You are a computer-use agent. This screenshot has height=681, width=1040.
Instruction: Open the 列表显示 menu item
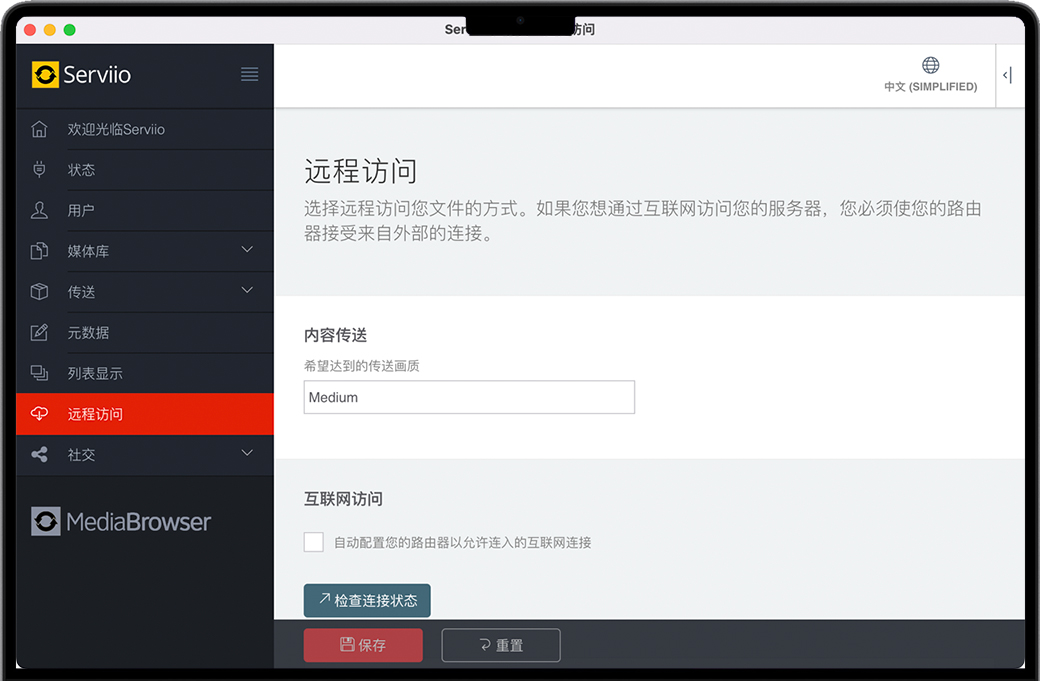(95, 374)
